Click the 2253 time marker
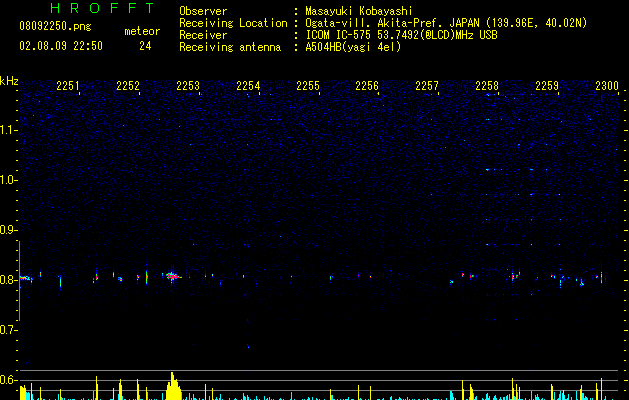Image resolution: width=629 pixels, height=400 pixels. tap(188, 86)
